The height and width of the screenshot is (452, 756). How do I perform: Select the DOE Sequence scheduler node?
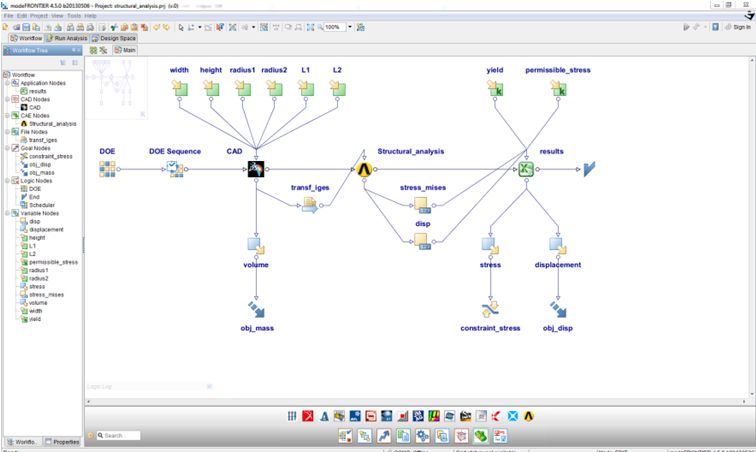174,169
